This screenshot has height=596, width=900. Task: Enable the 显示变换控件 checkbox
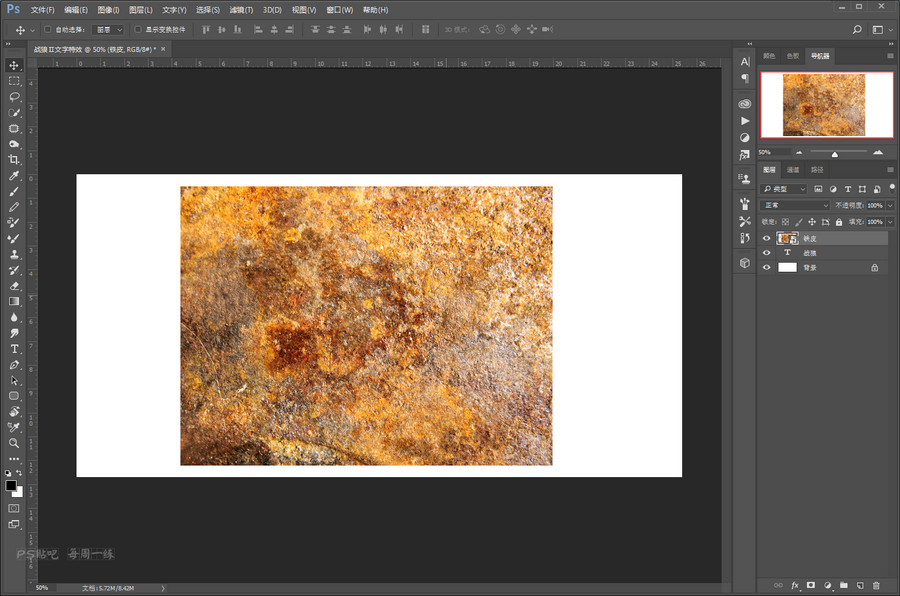pos(138,30)
